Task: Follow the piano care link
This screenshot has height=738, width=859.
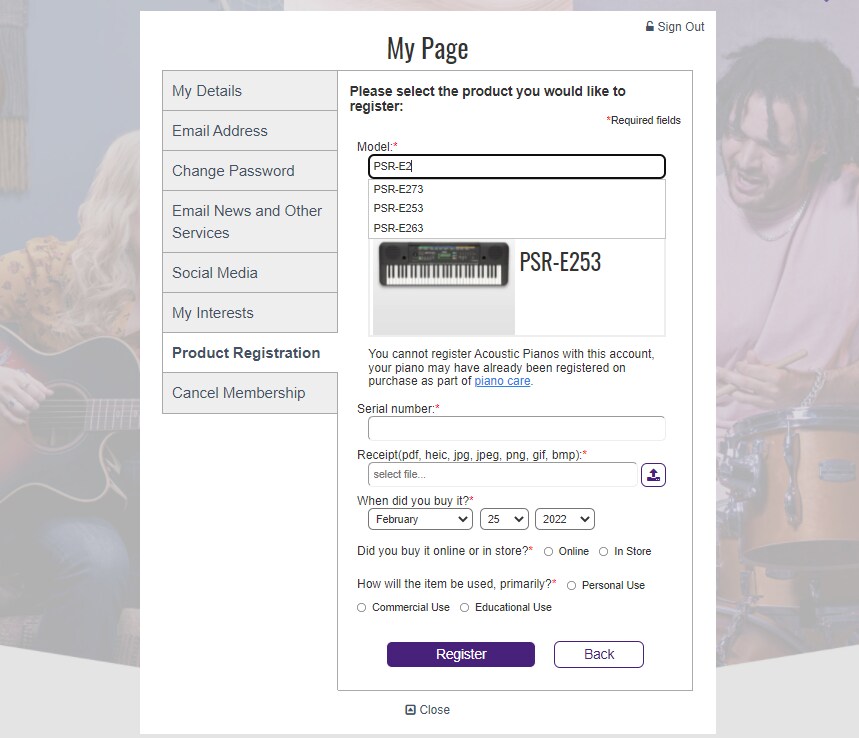Action: [x=502, y=381]
